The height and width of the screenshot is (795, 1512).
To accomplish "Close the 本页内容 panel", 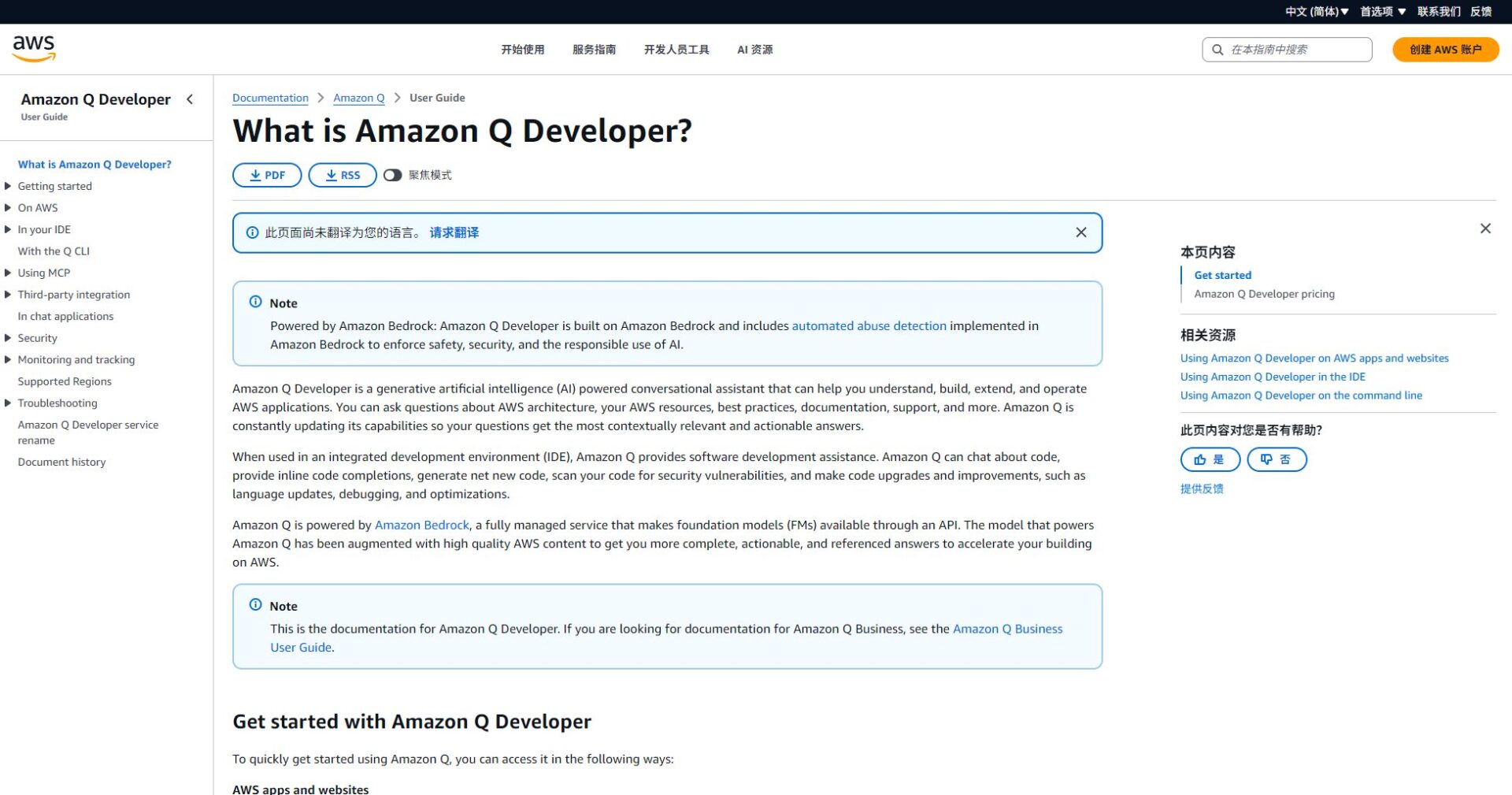I will coord(1485,228).
